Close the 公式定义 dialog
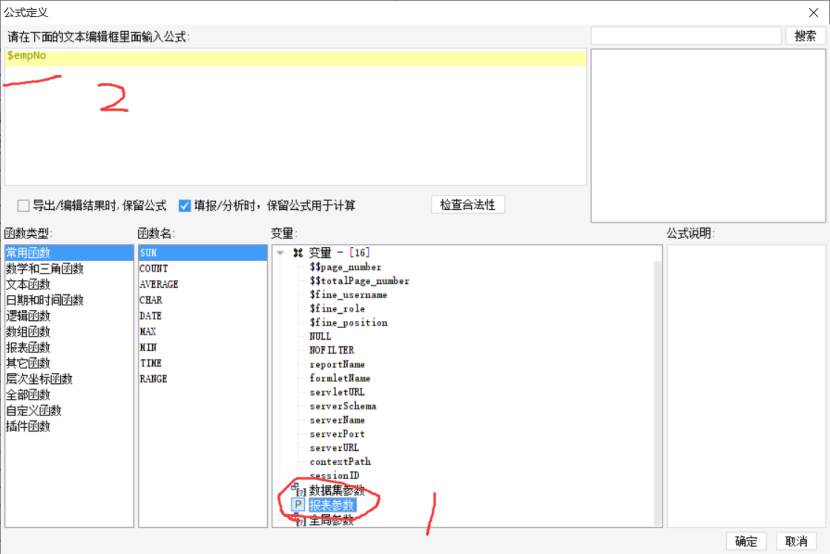Screen dimensions: 830x554 click(x=814, y=12)
